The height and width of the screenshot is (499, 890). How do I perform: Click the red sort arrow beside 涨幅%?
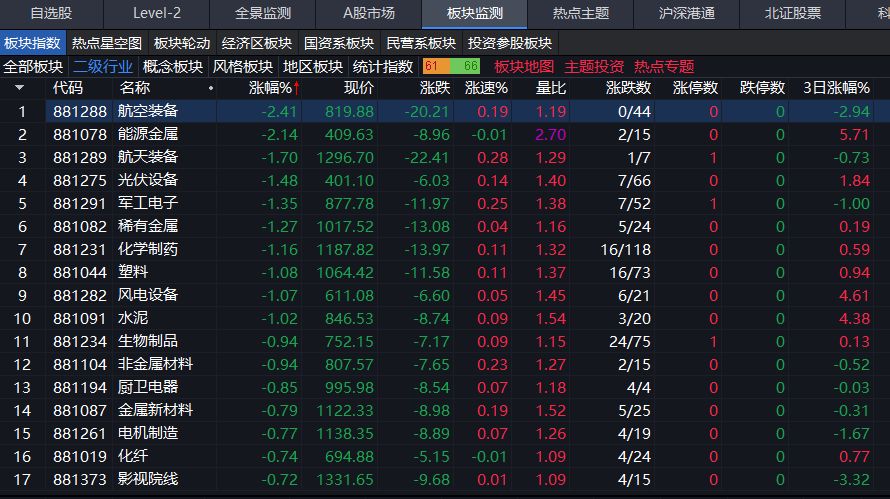pos(296,88)
